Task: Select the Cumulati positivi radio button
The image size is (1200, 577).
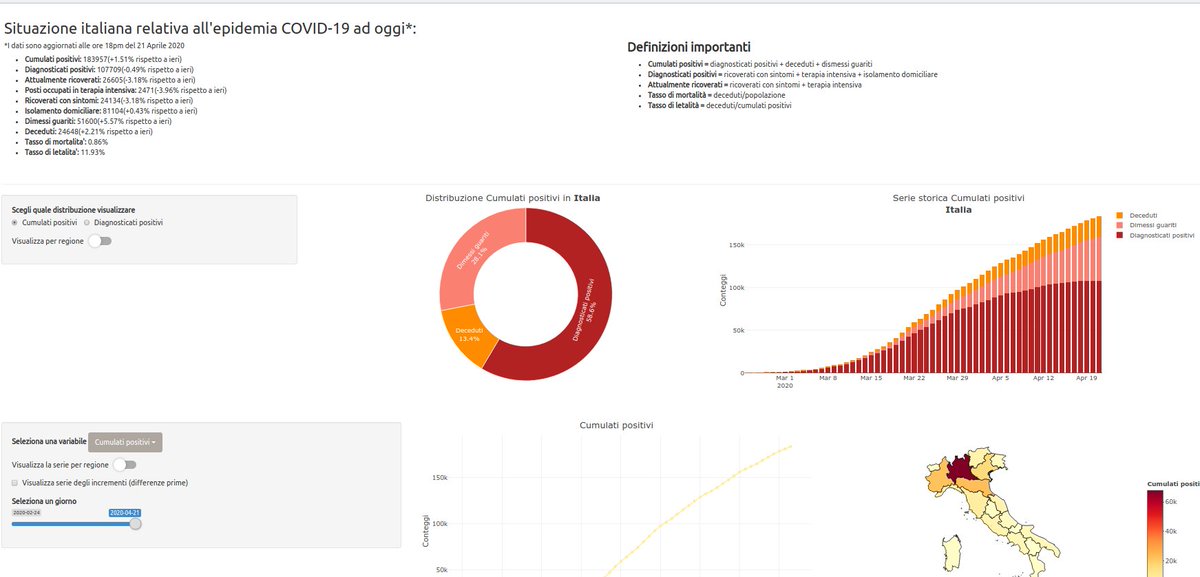Action: (16, 222)
